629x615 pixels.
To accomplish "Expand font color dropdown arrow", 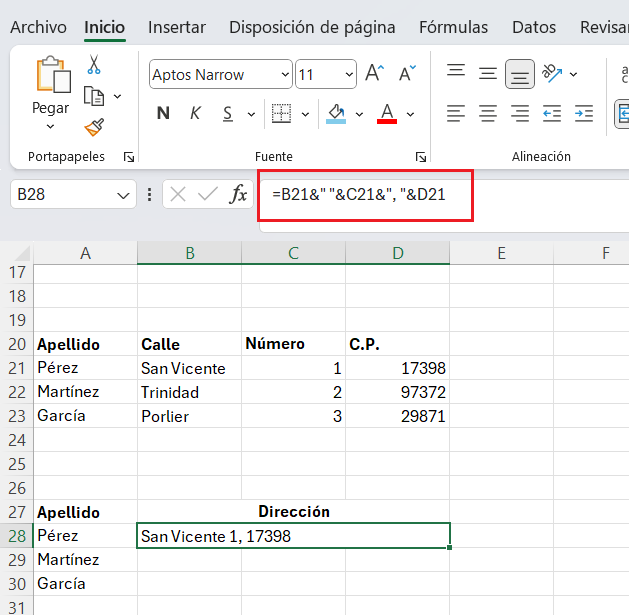I will point(410,115).
